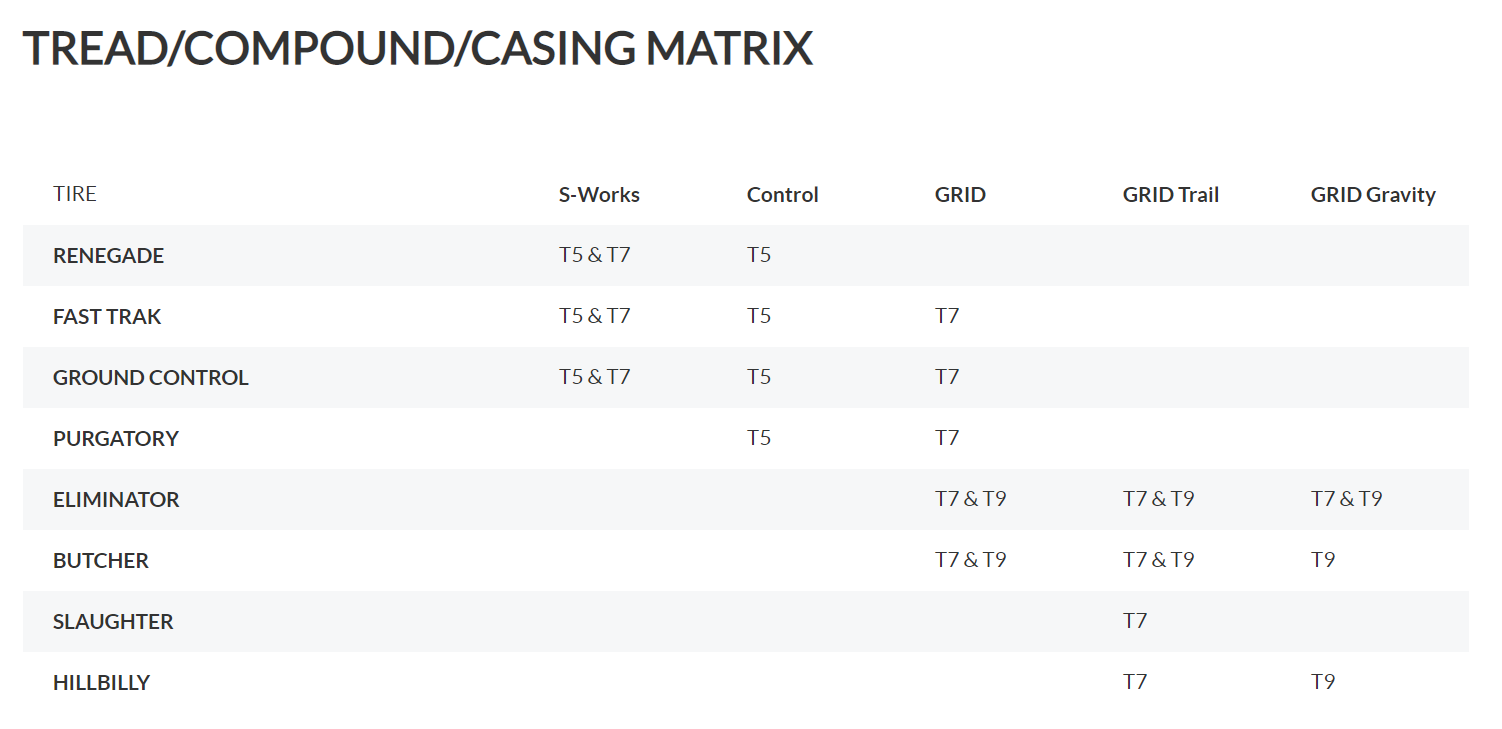The height and width of the screenshot is (729, 1502).
Task: Click the HILLBILLY tire name
Action: point(101,683)
